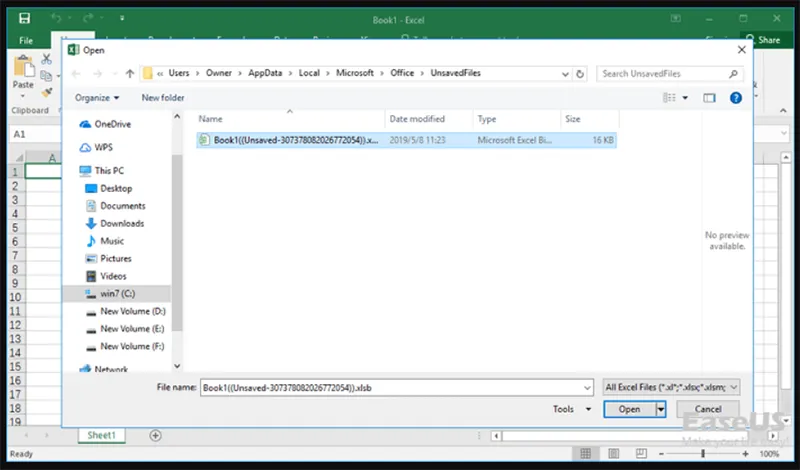Click the Undo arrow in Excel title bar
The width and height of the screenshot is (800, 470).
pyautogui.click(x=56, y=18)
